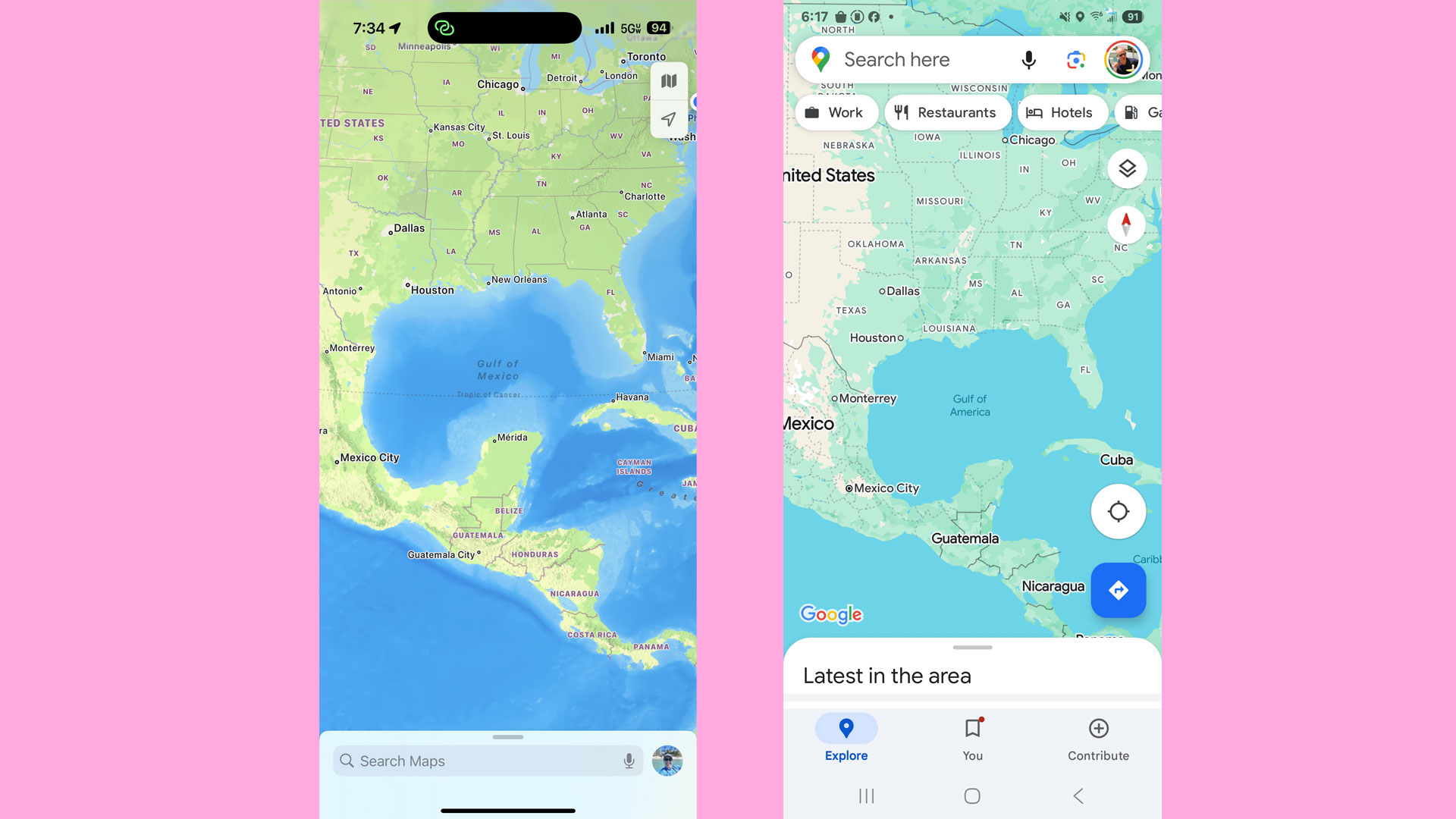Open the Restaurants category filter
The image size is (1456, 819).
click(944, 112)
